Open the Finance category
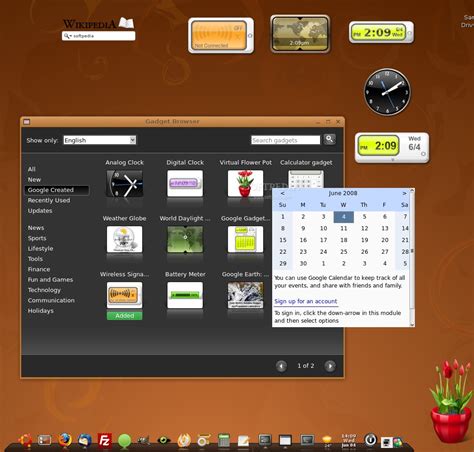This screenshot has width=474, height=452. click(x=39, y=269)
